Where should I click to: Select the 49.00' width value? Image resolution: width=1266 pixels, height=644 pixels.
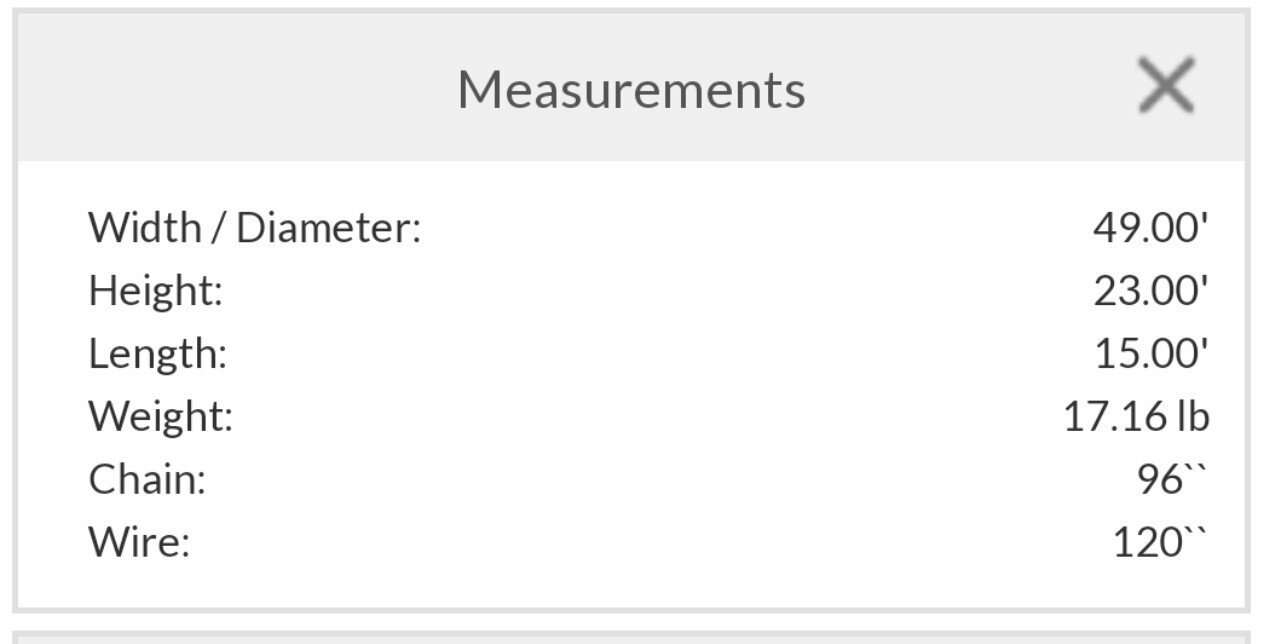[1150, 227]
